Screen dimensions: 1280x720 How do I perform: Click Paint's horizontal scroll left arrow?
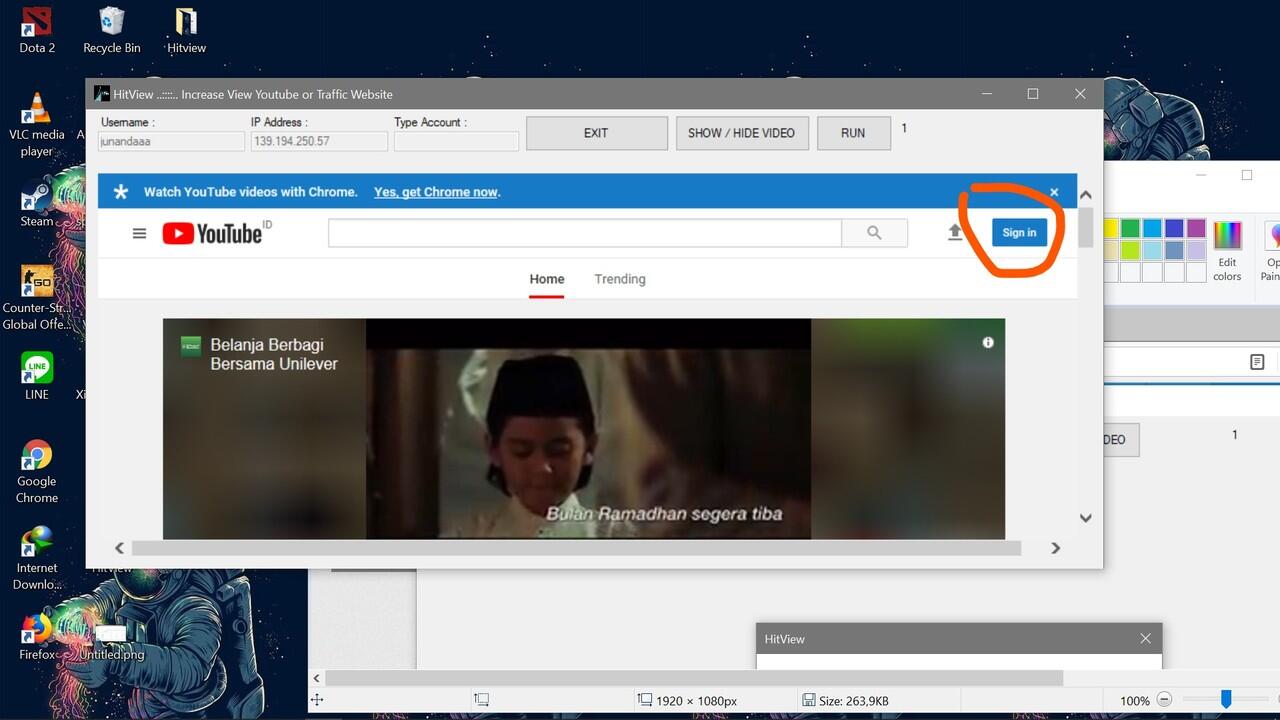point(317,678)
